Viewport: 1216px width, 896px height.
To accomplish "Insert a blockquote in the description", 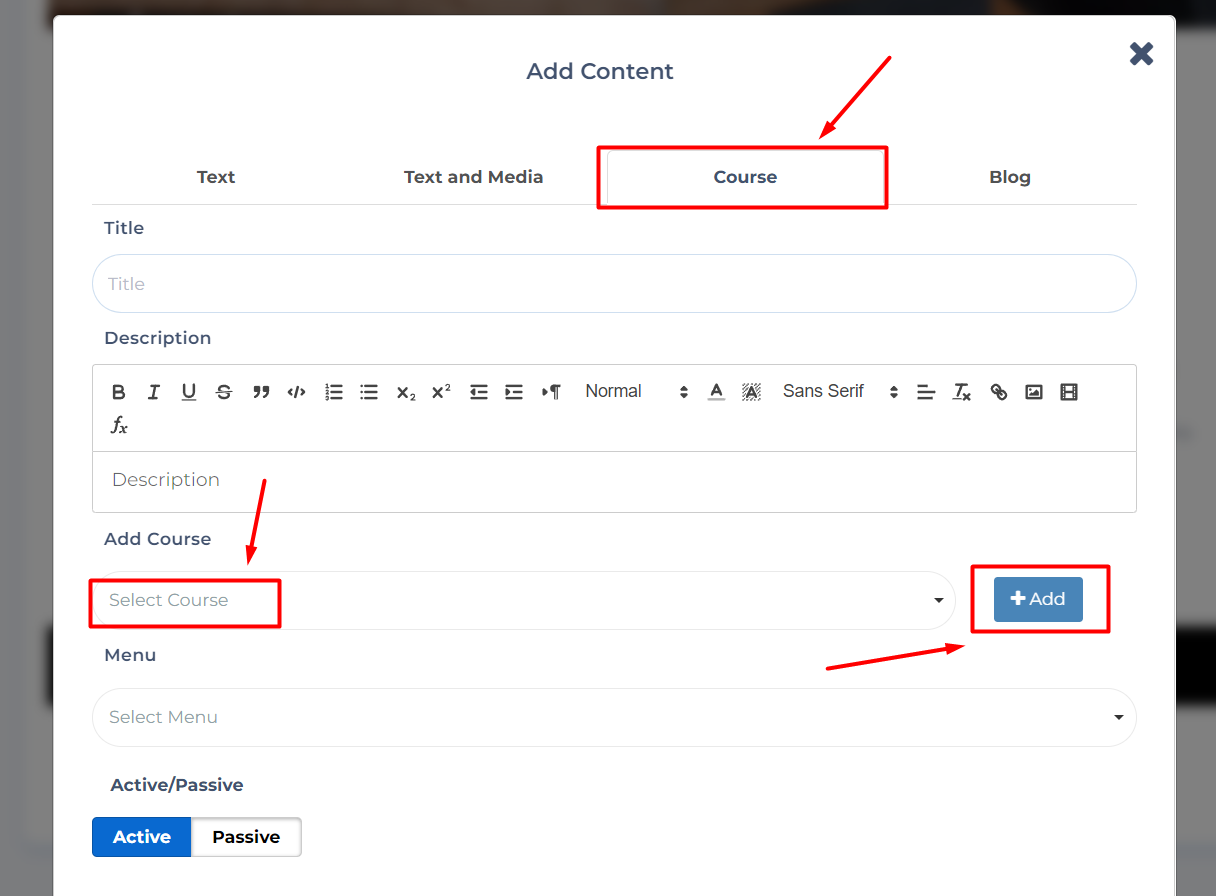I will pyautogui.click(x=261, y=392).
